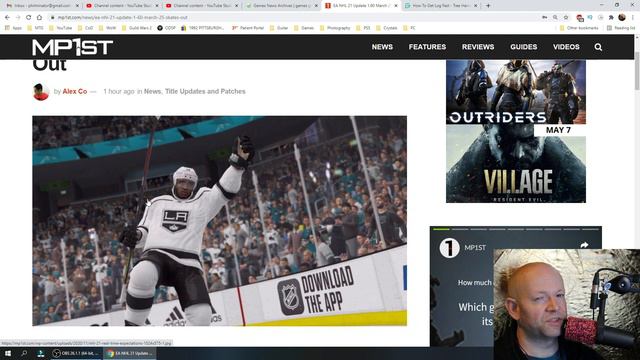Select the Chrome EA NHL 21 taskbar item
Image resolution: width=640 pixels, height=360 pixels.
(129, 353)
